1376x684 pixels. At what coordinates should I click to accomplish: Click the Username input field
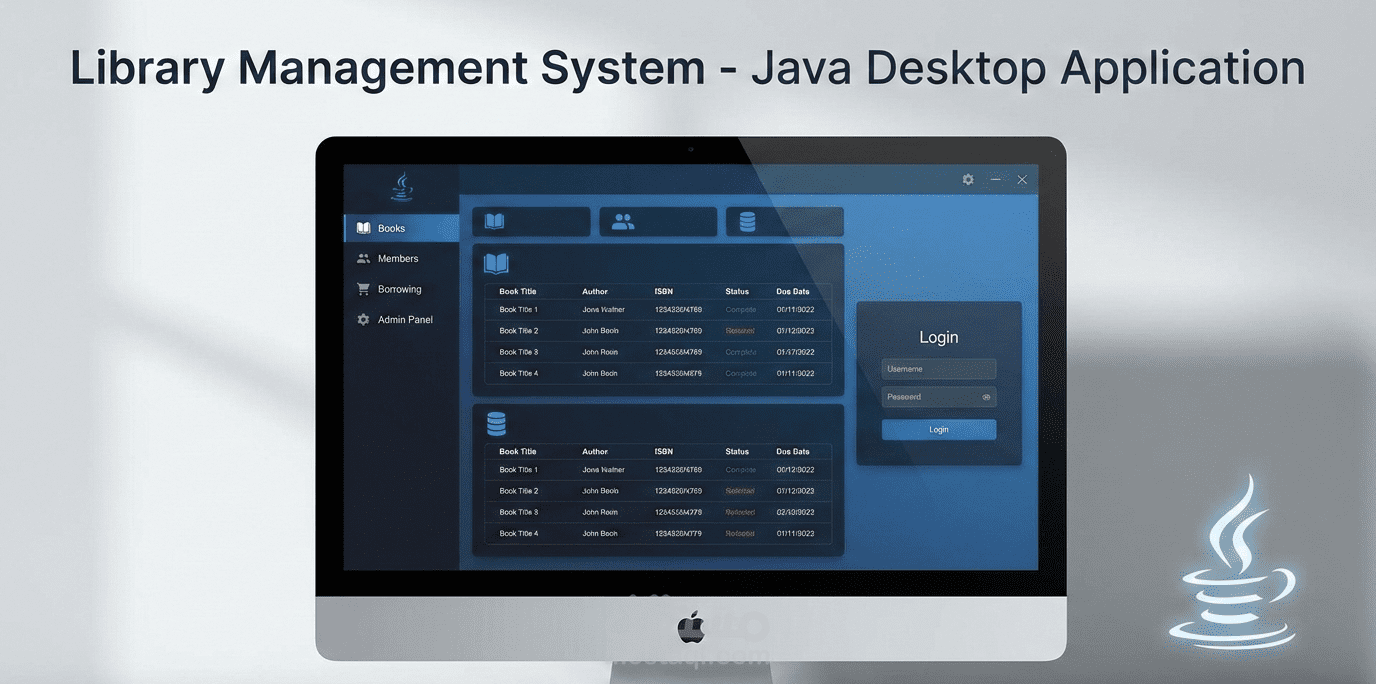pyautogui.click(x=938, y=368)
